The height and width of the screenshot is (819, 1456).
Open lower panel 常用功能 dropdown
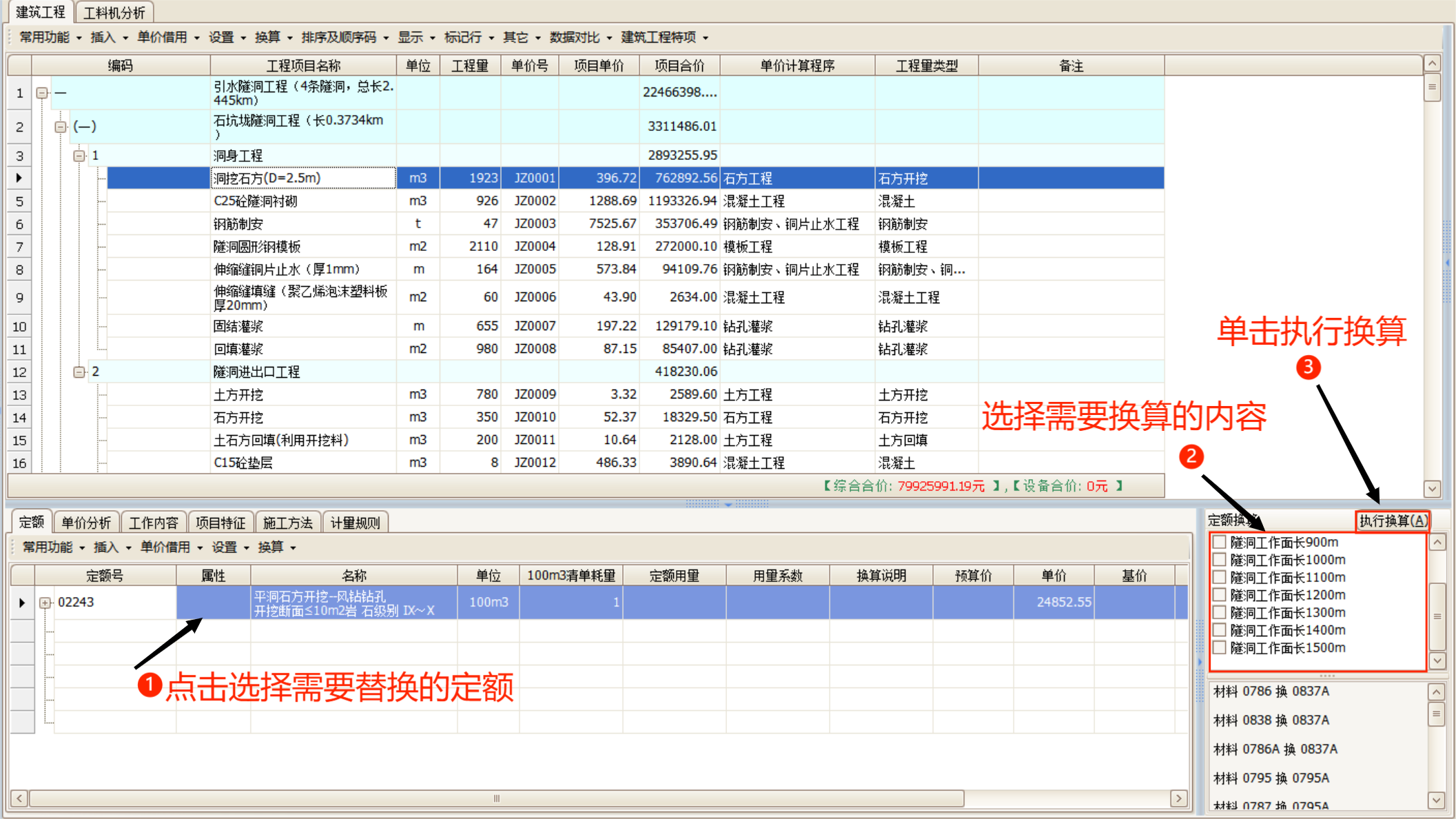[x=53, y=547]
